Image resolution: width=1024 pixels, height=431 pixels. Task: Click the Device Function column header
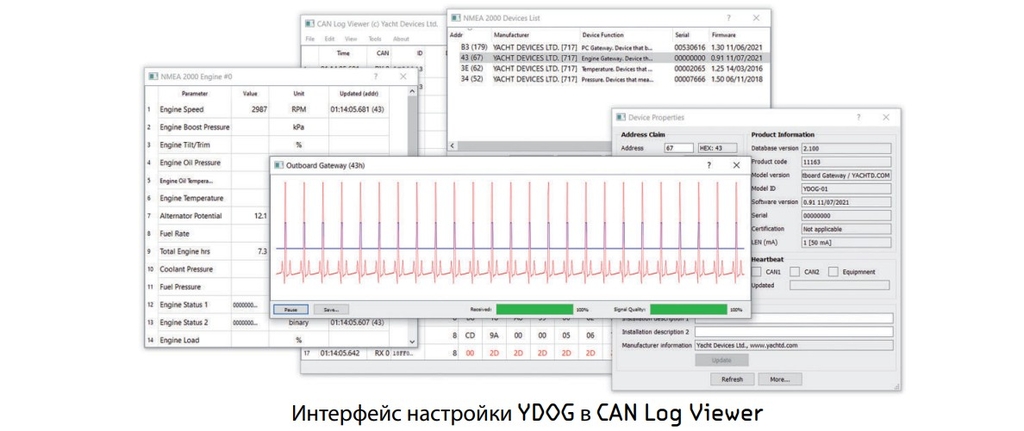point(603,35)
